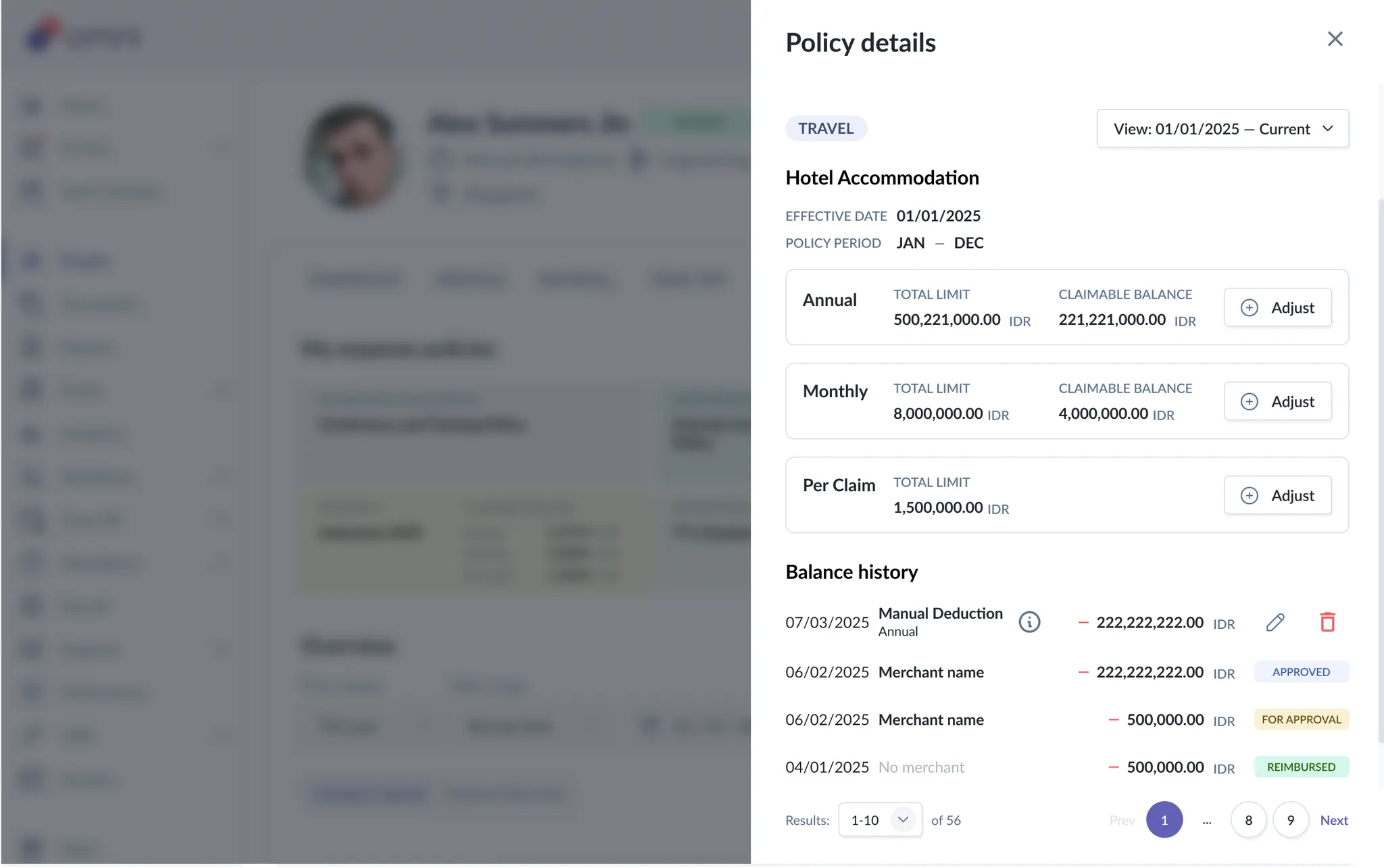Image resolution: width=1384 pixels, height=868 pixels.
Task: Click the pagination ellipsis
Action: (x=1207, y=821)
